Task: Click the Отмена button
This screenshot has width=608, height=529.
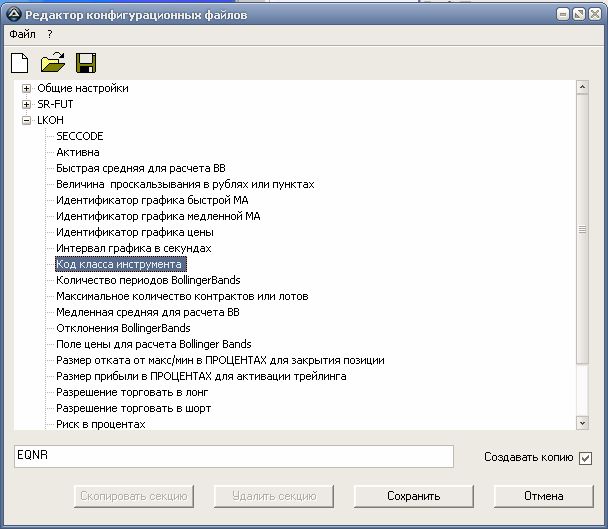Action: point(544,496)
